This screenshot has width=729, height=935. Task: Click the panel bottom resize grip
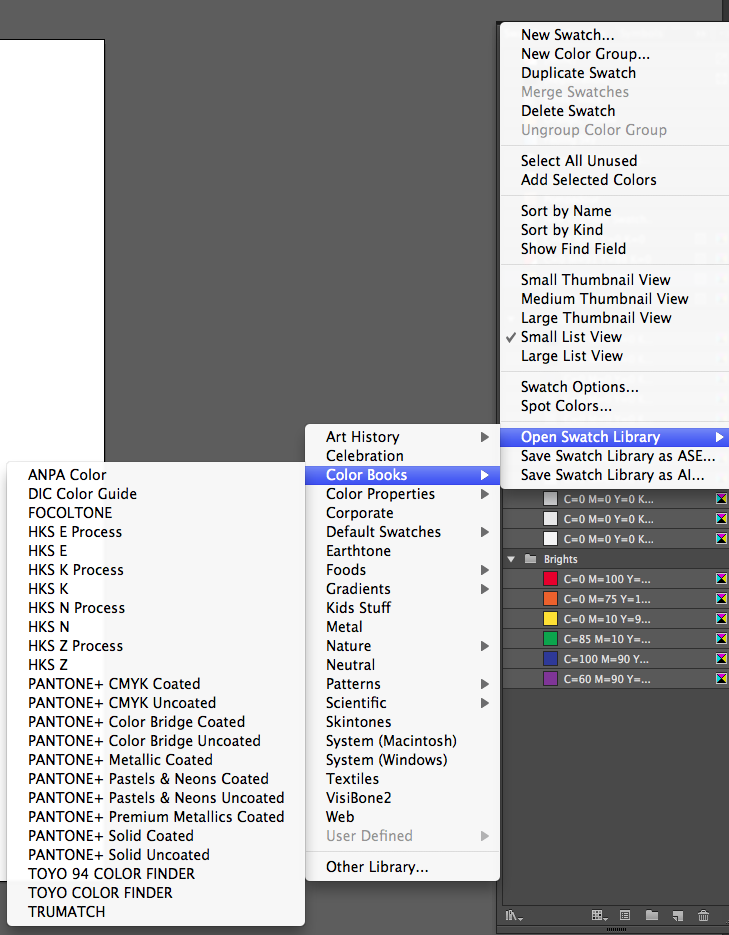(x=616, y=929)
